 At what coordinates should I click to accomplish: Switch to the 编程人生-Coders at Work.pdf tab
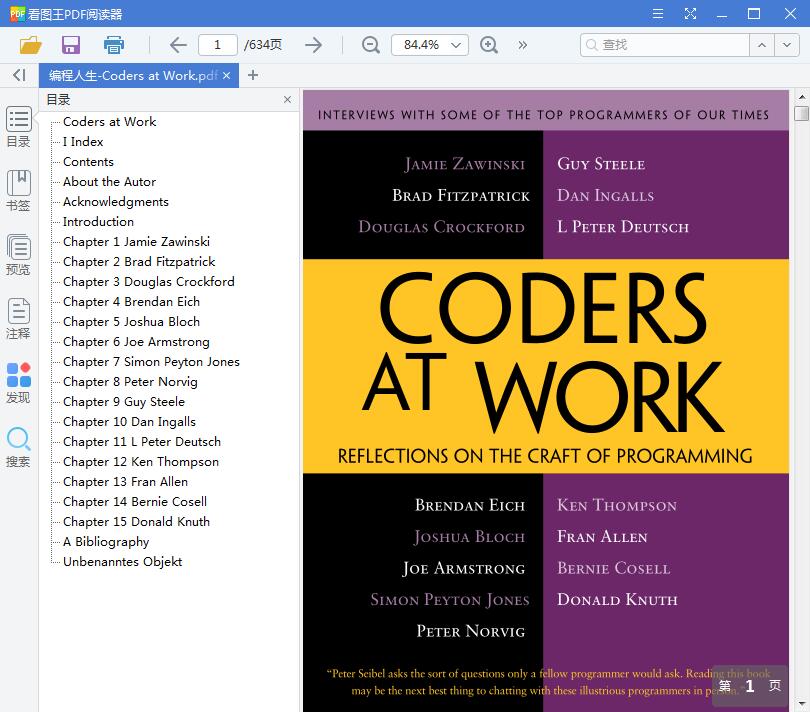point(132,75)
